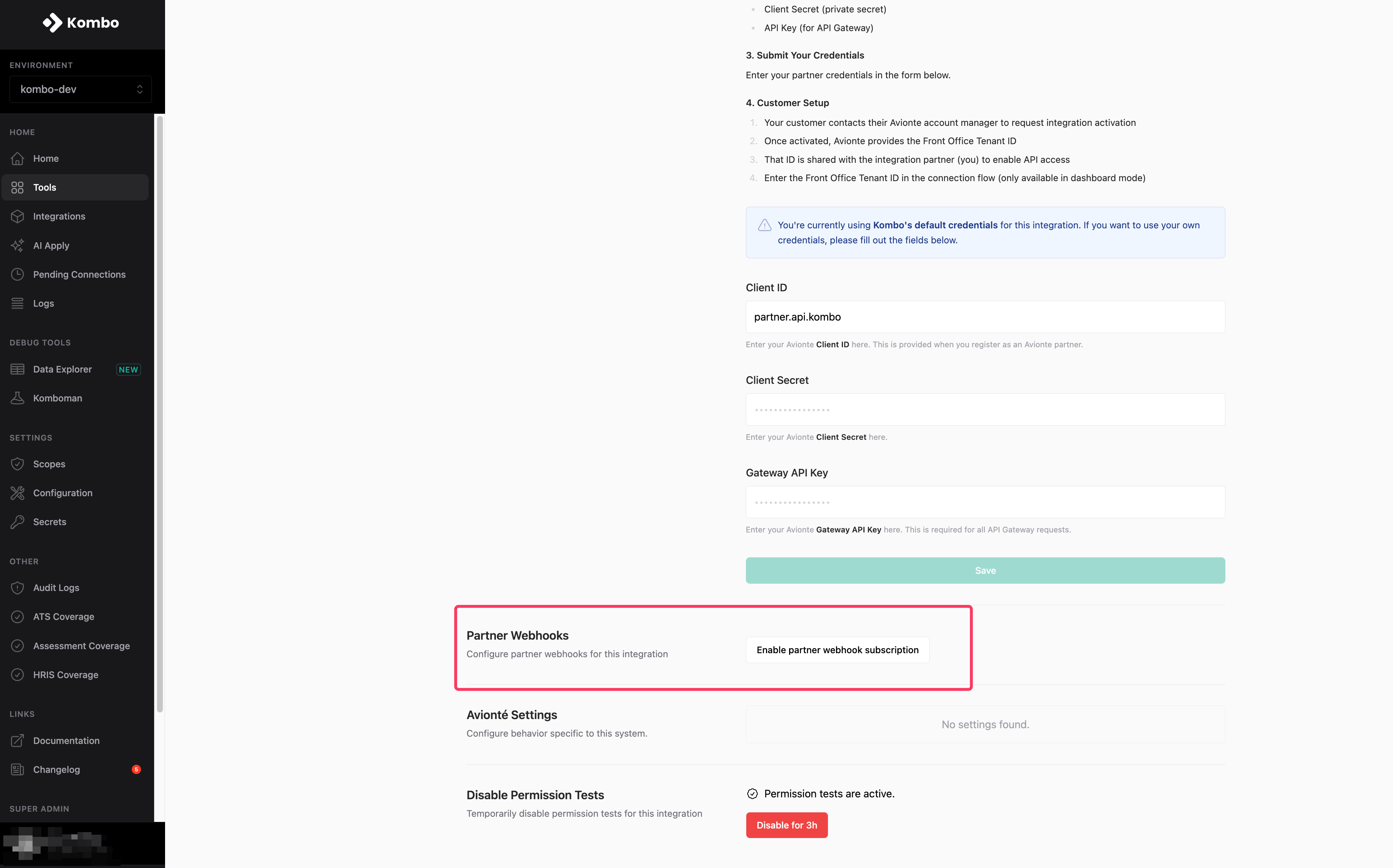This screenshot has height=868, width=1393.
Task: Click the AI Apply sparkle icon
Action: [18, 245]
